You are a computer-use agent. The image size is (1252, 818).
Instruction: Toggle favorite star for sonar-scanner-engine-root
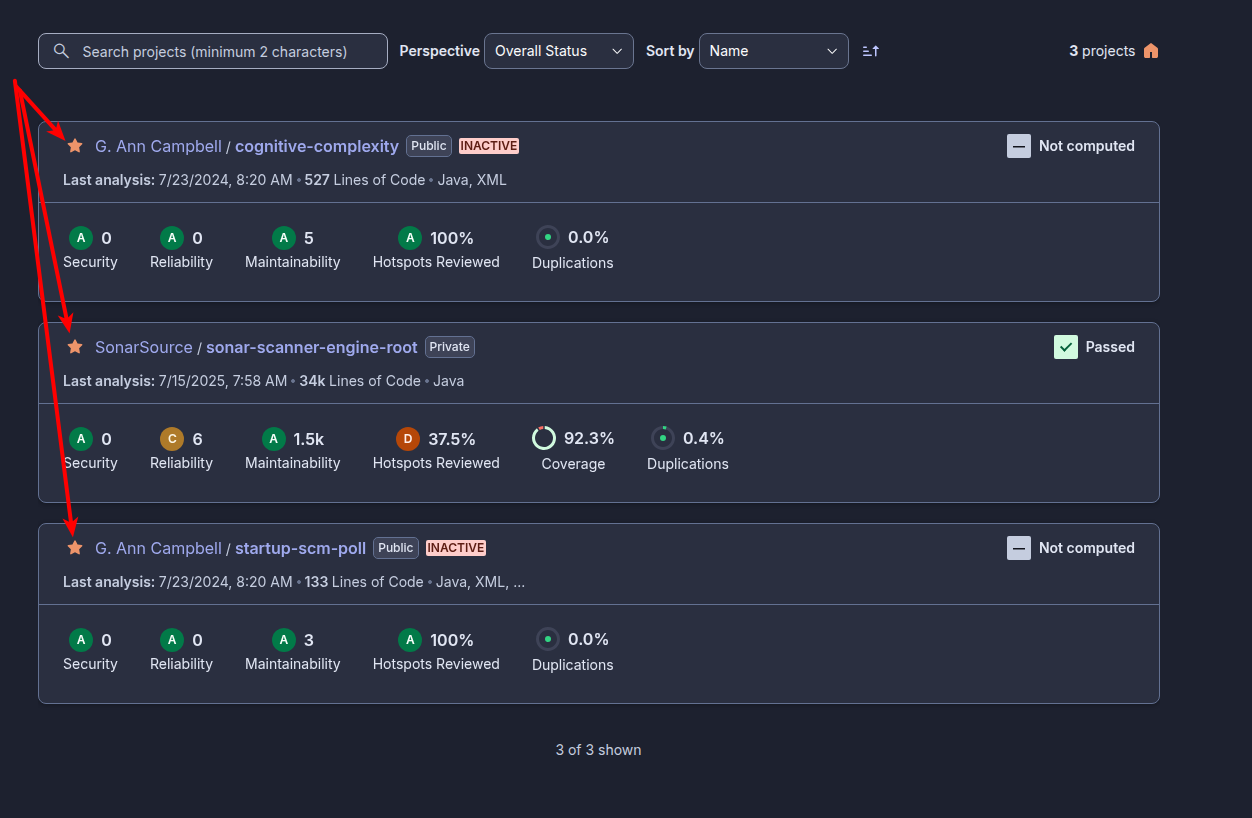tap(75, 347)
